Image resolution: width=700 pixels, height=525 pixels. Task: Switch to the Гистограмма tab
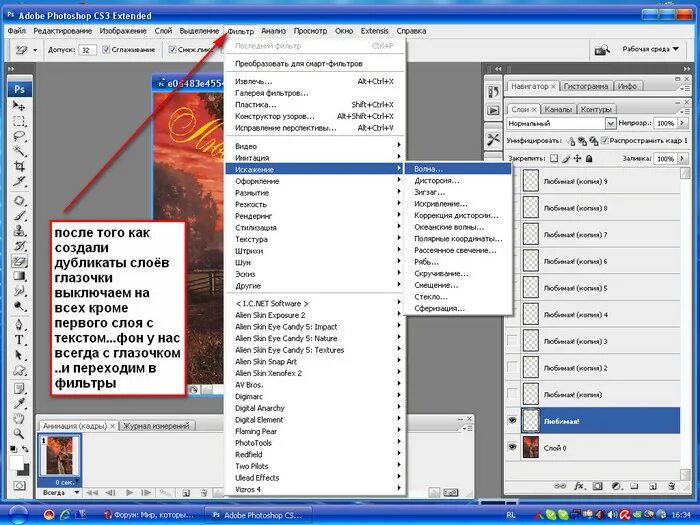tap(586, 86)
